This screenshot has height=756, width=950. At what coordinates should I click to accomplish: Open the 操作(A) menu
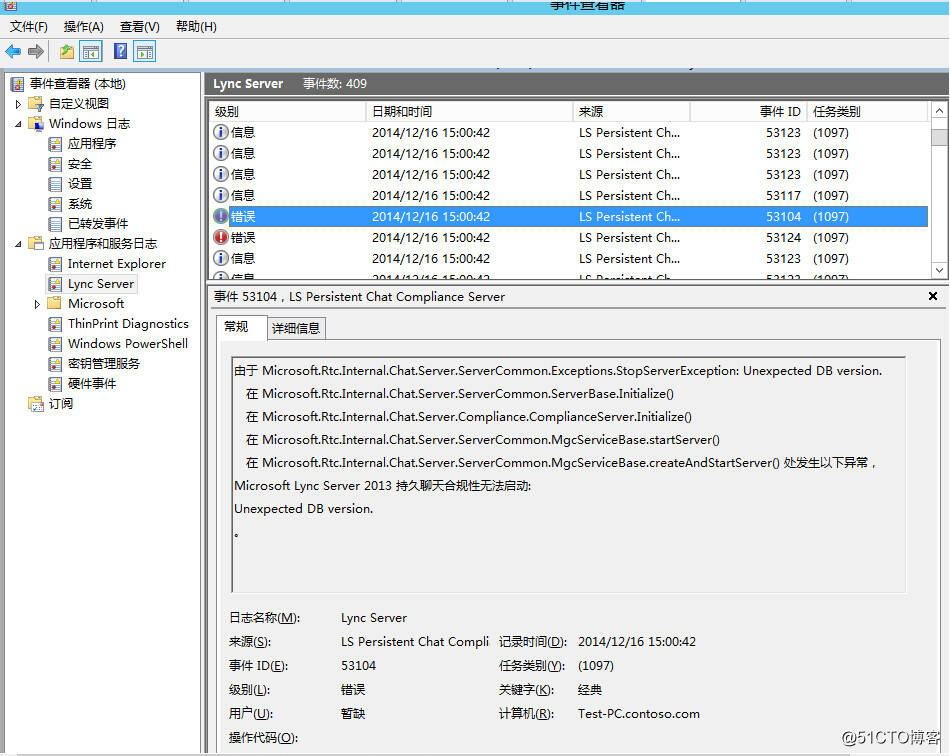pyautogui.click(x=84, y=27)
